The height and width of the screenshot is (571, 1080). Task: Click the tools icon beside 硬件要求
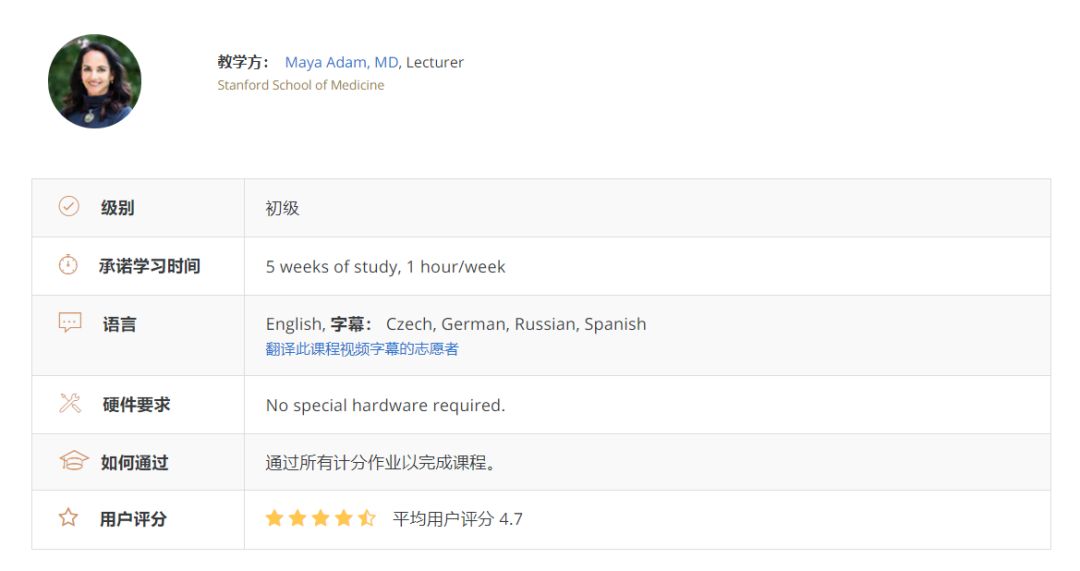point(70,403)
